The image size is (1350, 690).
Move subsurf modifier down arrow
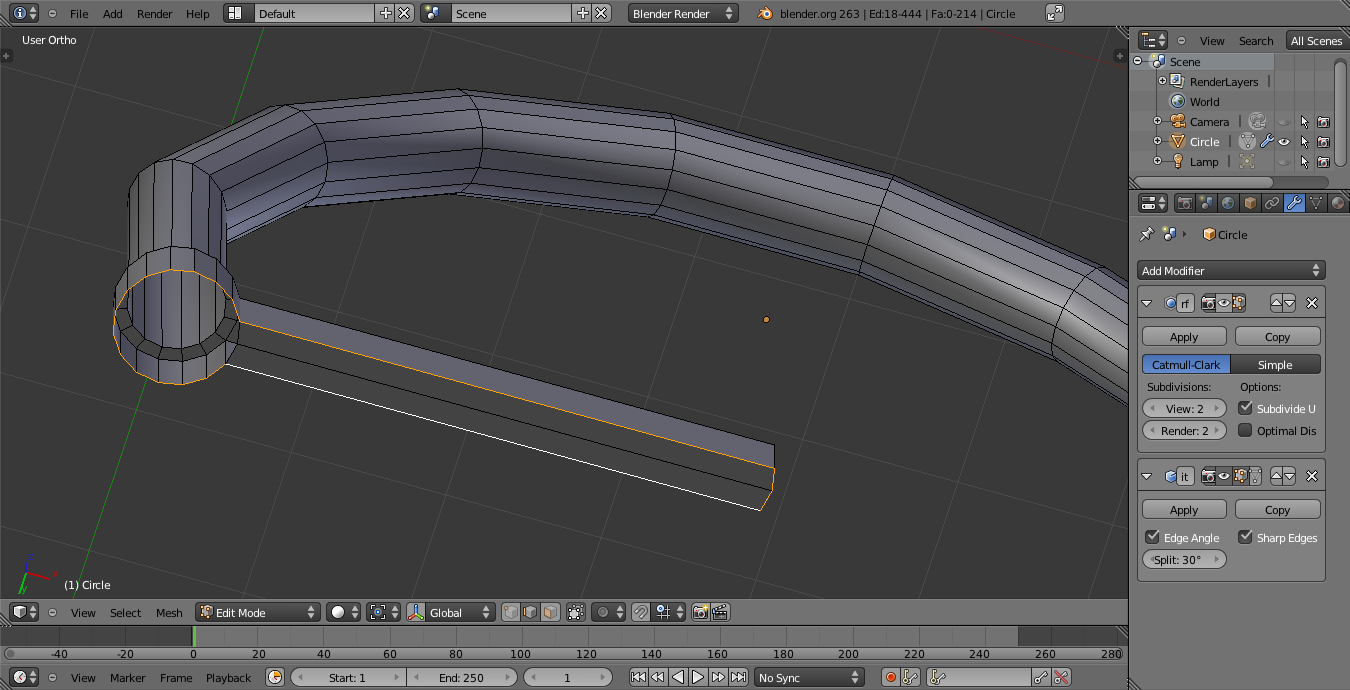pyautogui.click(x=1289, y=303)
